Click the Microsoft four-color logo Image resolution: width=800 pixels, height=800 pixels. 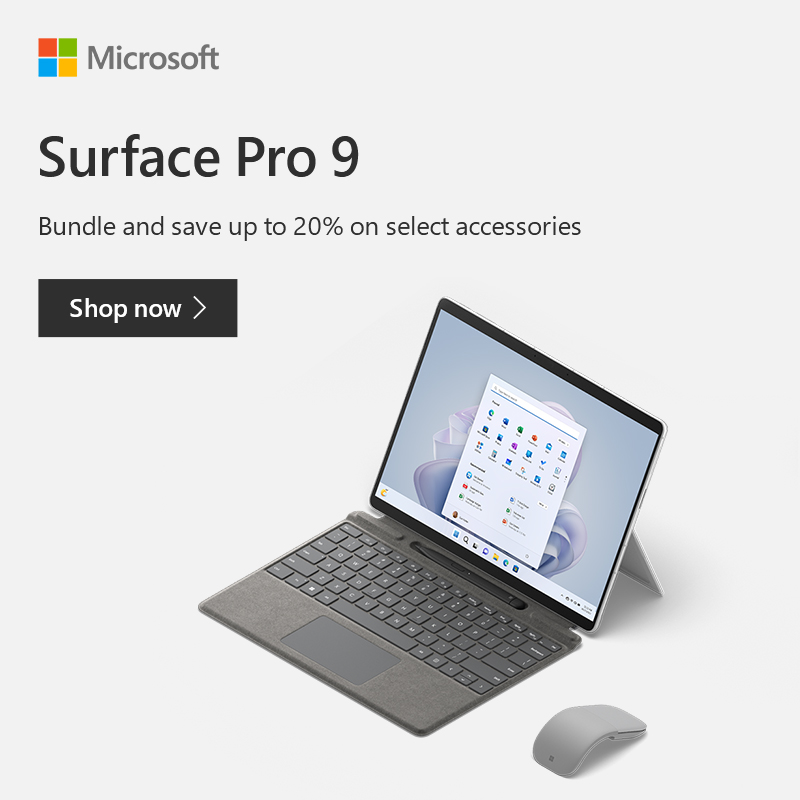point(58,57)
